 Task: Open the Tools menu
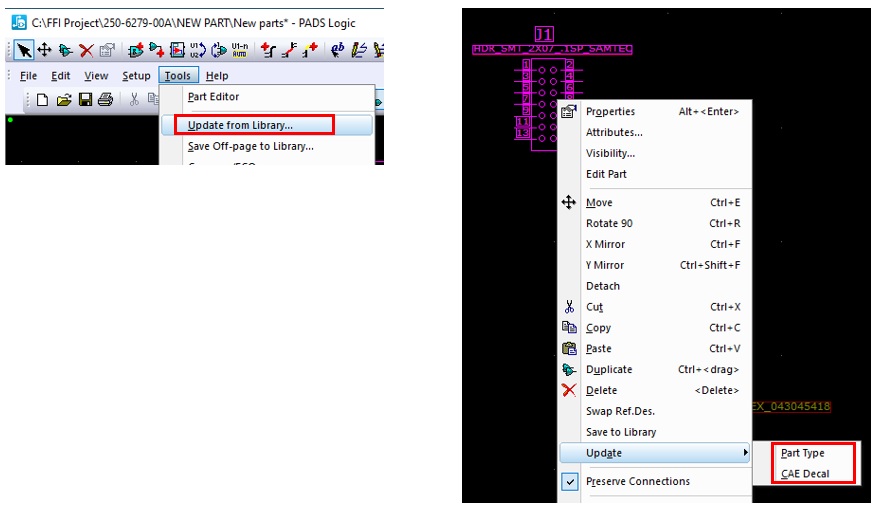coord(178,76)
